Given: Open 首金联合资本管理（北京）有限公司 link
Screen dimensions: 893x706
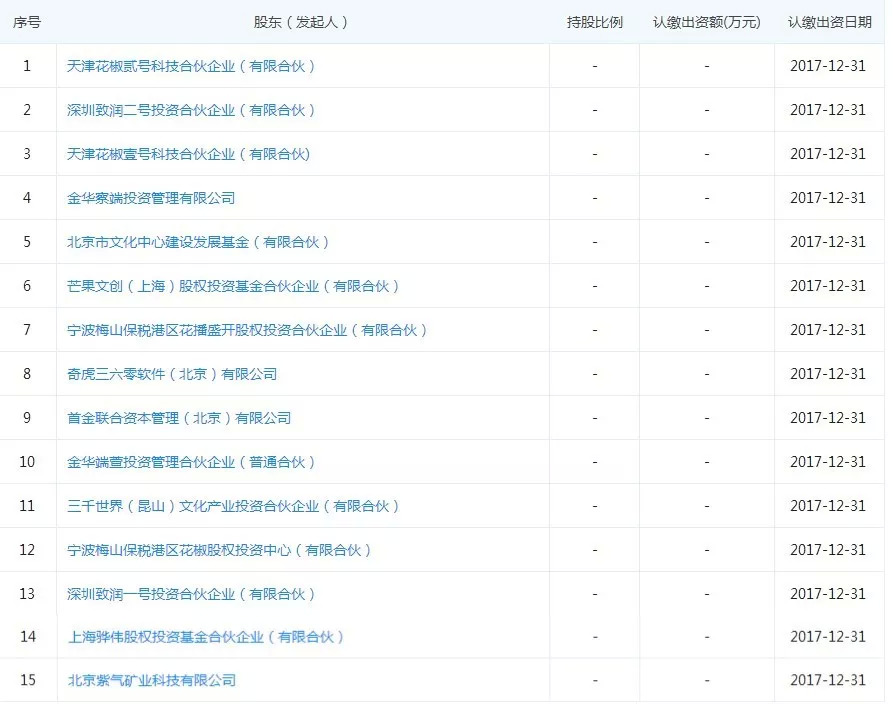Looking at the screenshot, I should tap(179, 418).
